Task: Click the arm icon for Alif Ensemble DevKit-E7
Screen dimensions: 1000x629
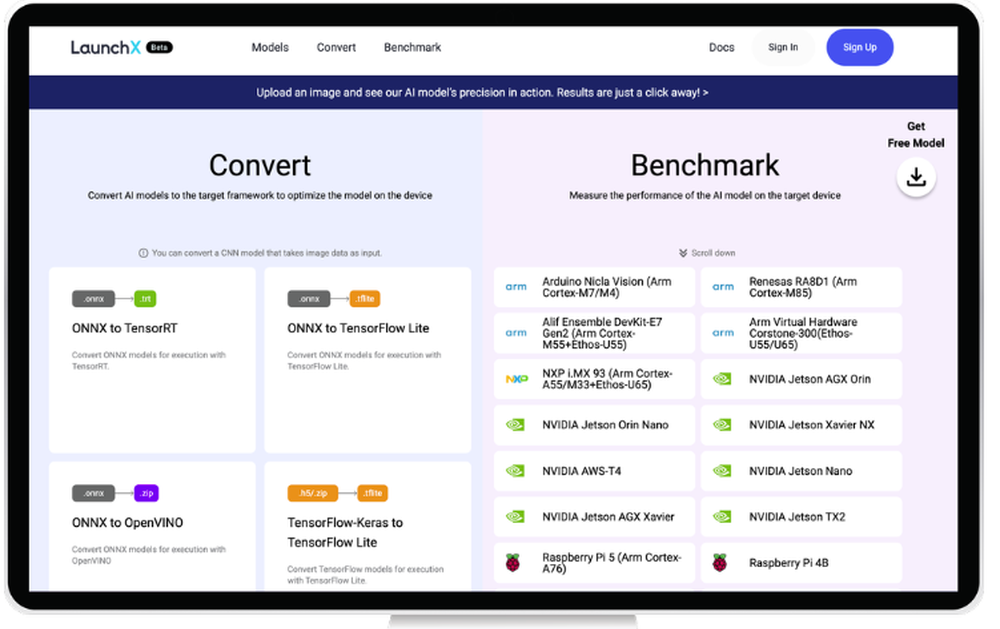Action: click(516, 333)
